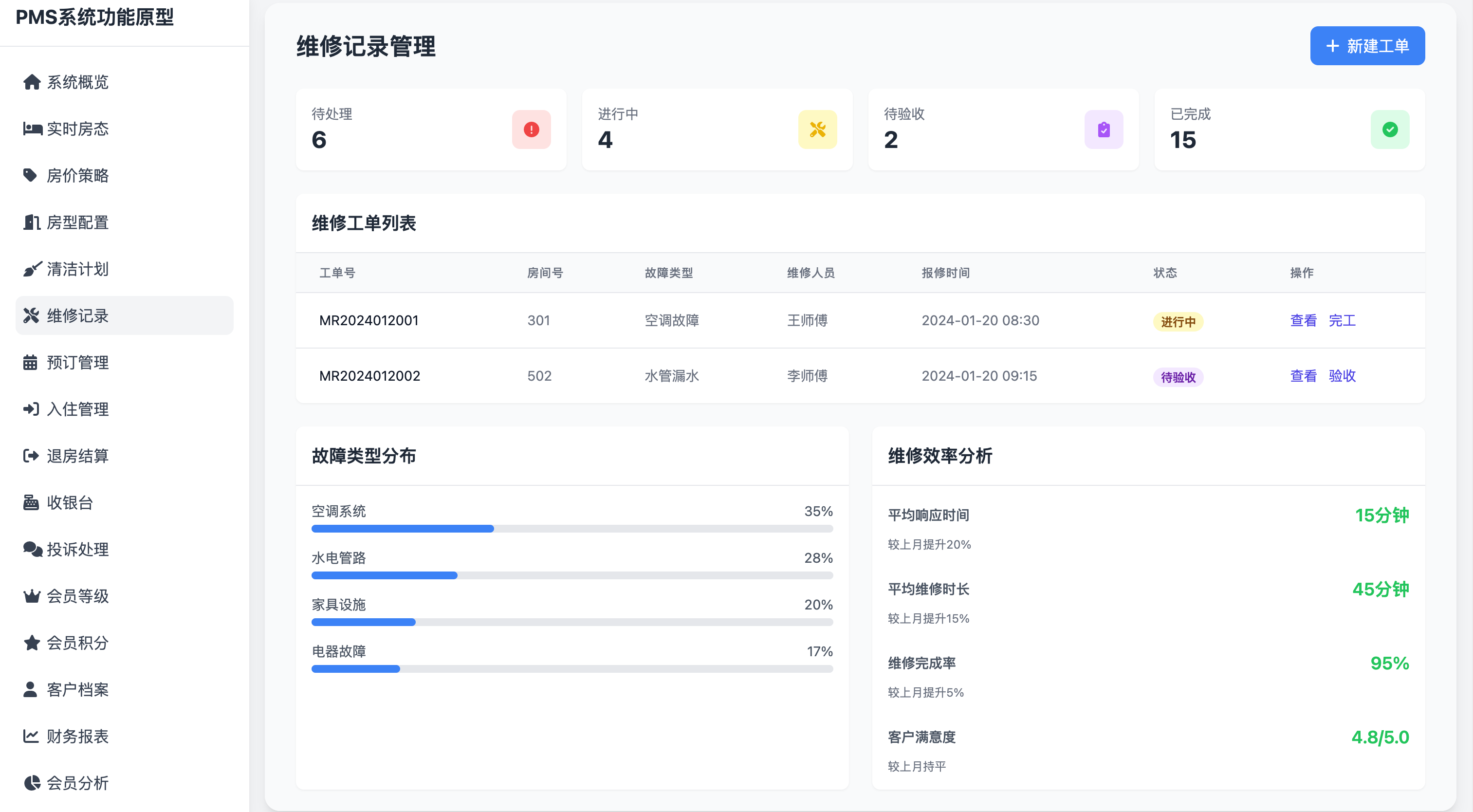Click 查看 for work order MR2024012001

pos(1303,321)
